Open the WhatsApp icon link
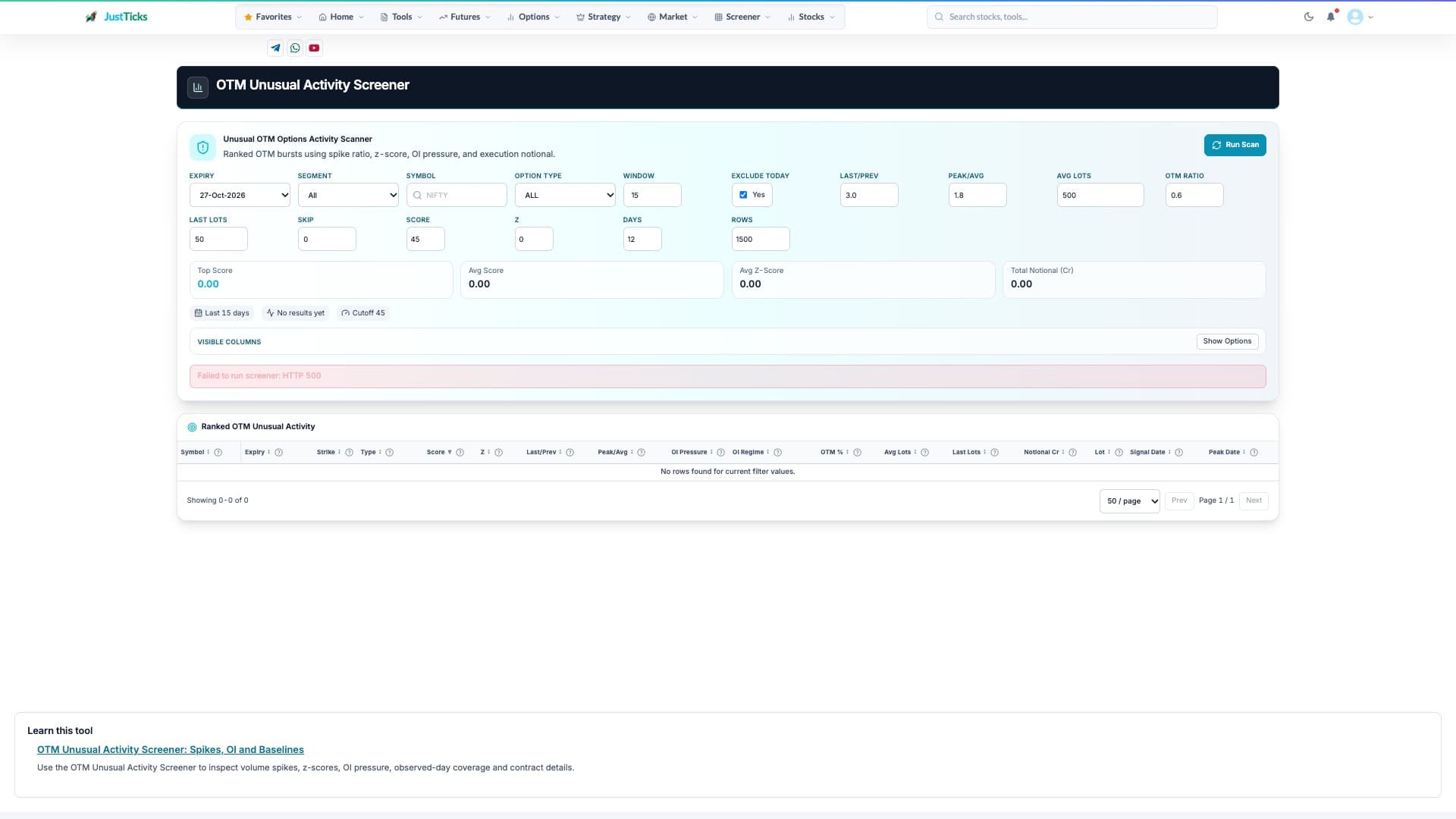1456x819 pixels. pos(295,48)
